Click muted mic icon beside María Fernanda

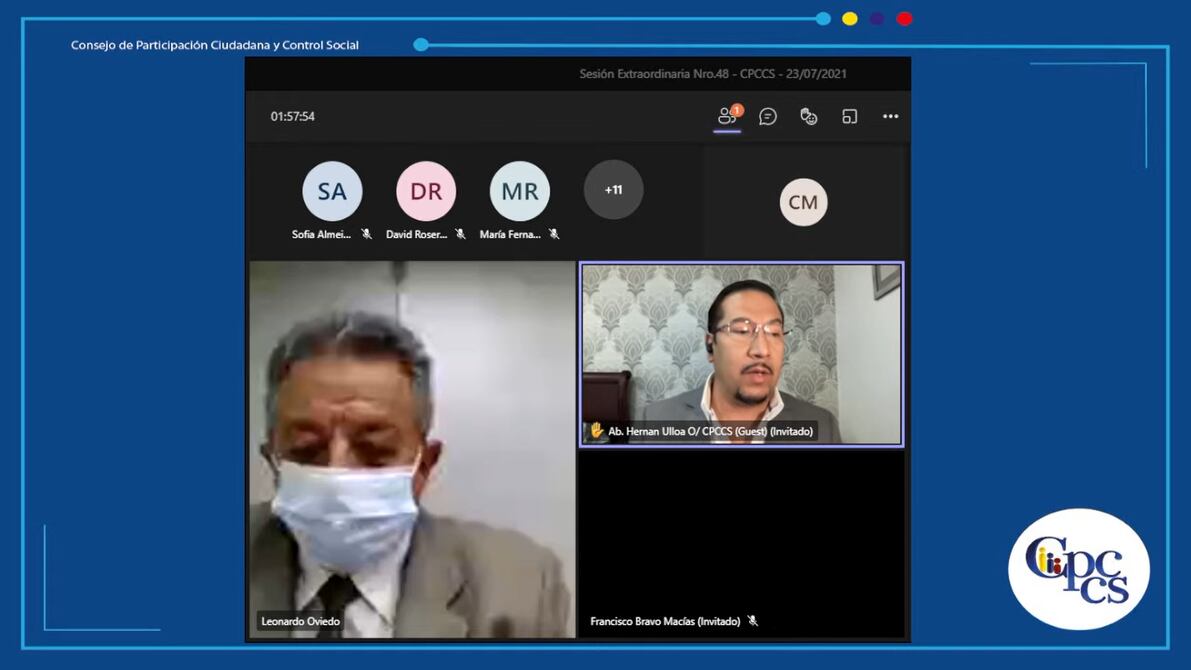554,234
